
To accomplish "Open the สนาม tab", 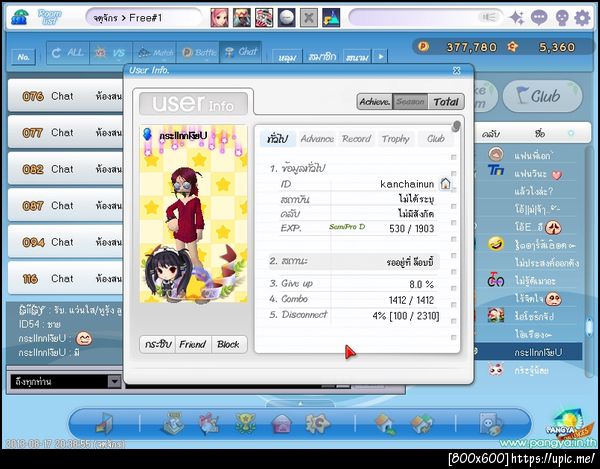I will pos(357,57).
